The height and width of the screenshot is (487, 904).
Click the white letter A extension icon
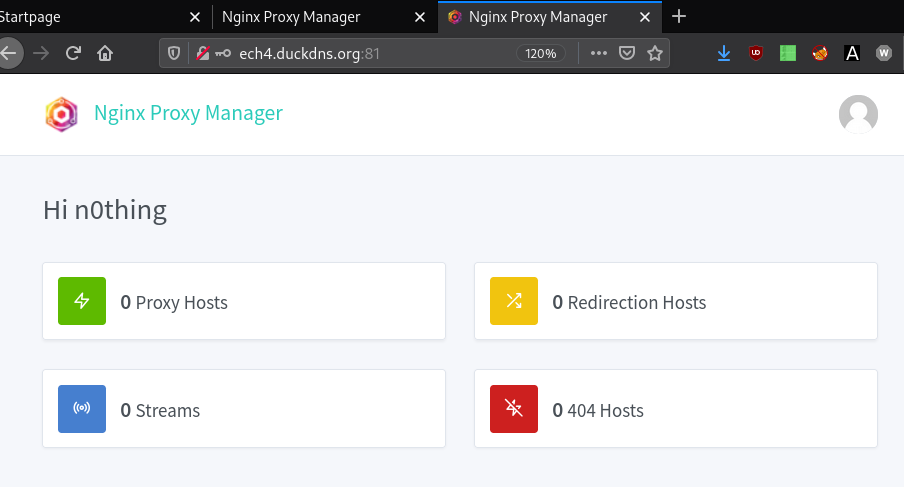point(852,54)
